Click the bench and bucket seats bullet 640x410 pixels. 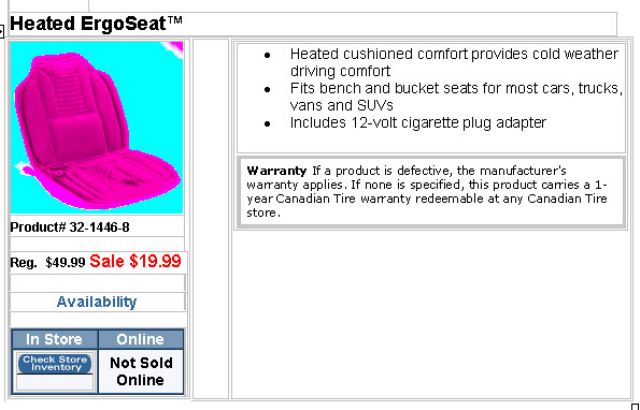455,96
